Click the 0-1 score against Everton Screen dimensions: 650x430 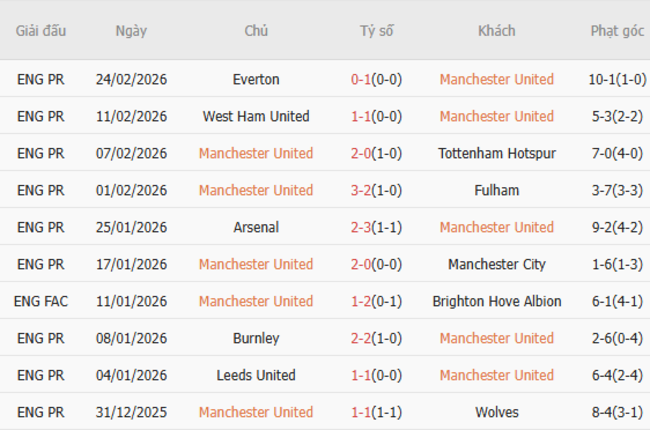click(x=364, y=79)
